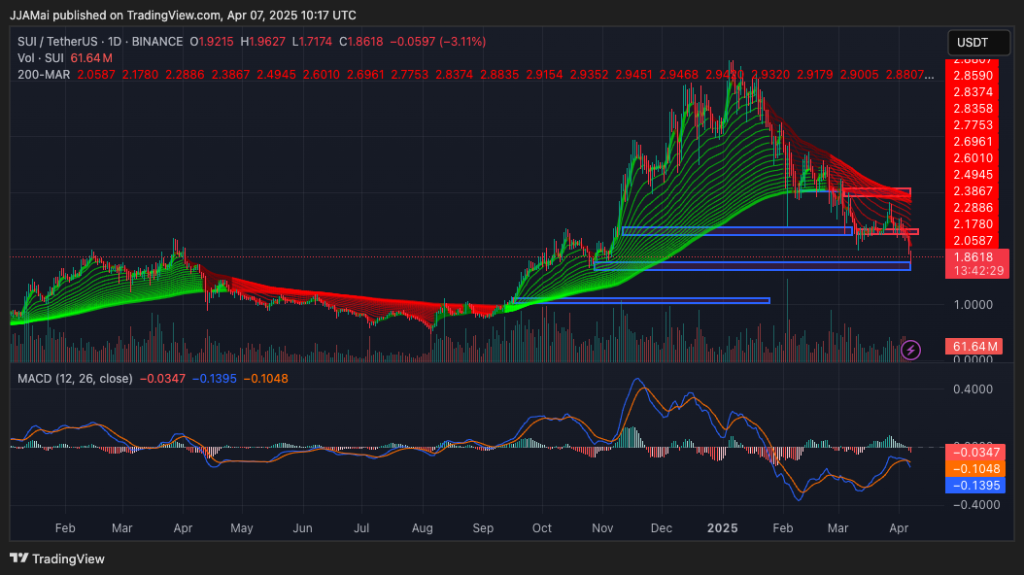Viewport: 1024px width, 575px height.
Task: Click the Dec label on time axis
Action: click(x=661, y=528)
